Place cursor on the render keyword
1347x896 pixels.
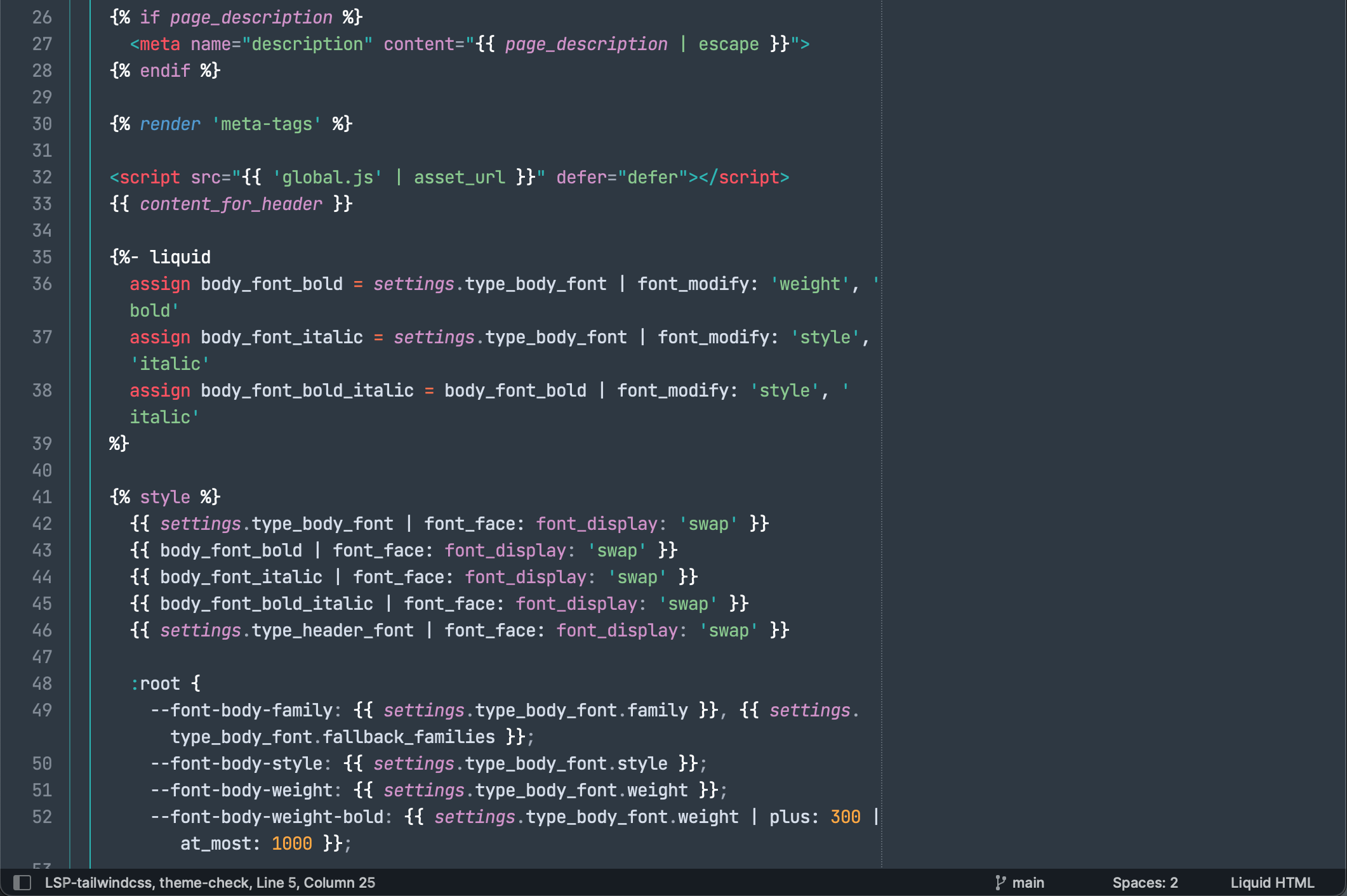click(x=169, y=124)
